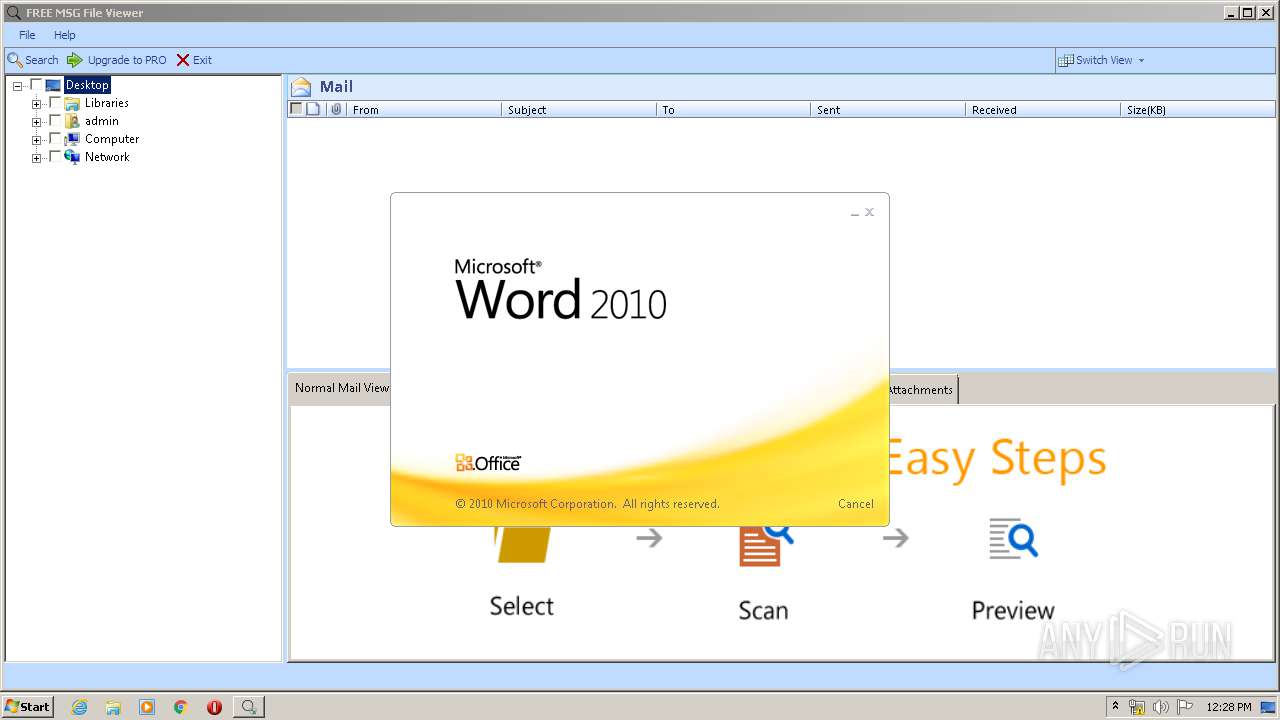Viewport: 1280px width, 720px height.
Task: Click the document type column header icon
Action: (x=313, y=109)
